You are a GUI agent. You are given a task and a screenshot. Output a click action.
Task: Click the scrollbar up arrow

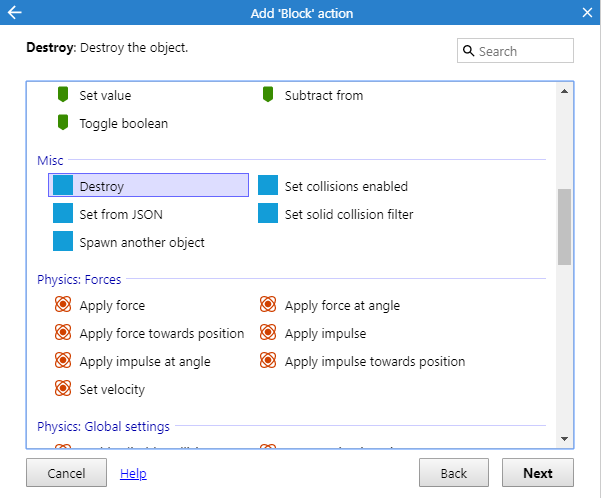pos(565,91)
